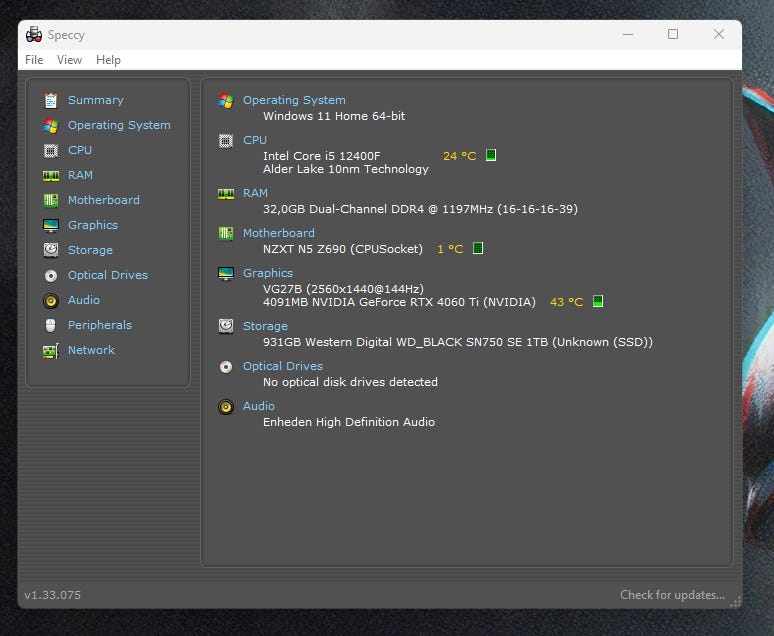The height and width of the screenshot is (636, 774).
Task: Click the green CPU temperature indicator
Action: (x=491, y=156)
